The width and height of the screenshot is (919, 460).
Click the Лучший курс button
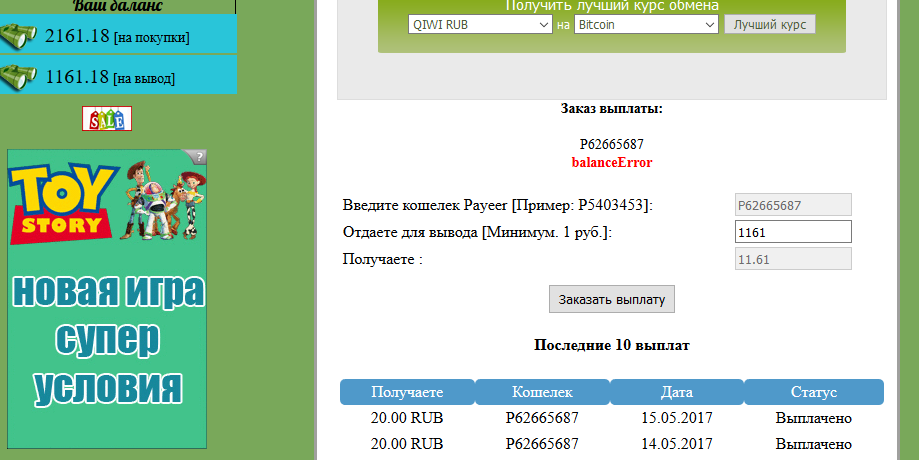tap(770, 25)
